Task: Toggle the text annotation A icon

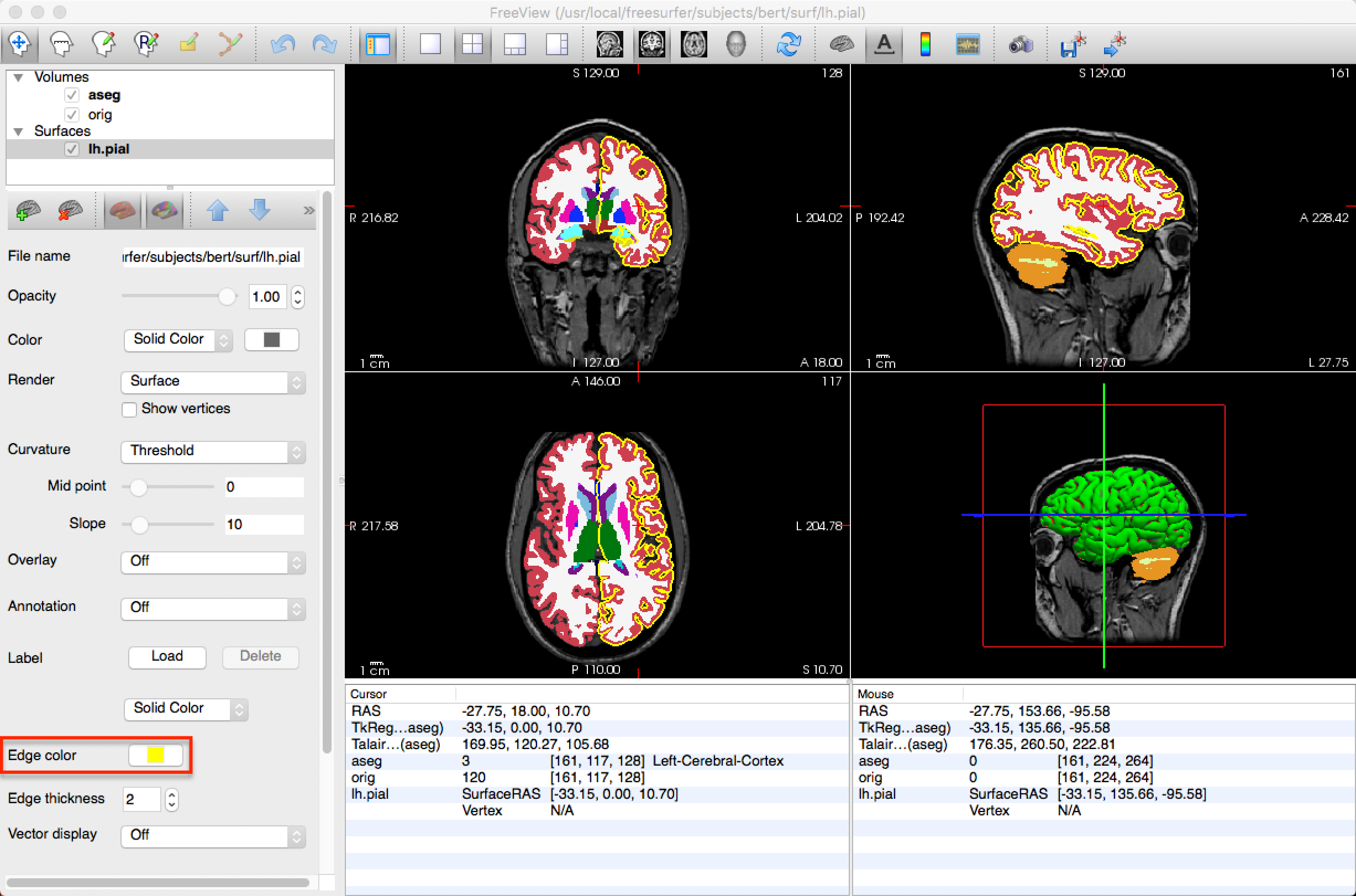Action: [884, 44]
